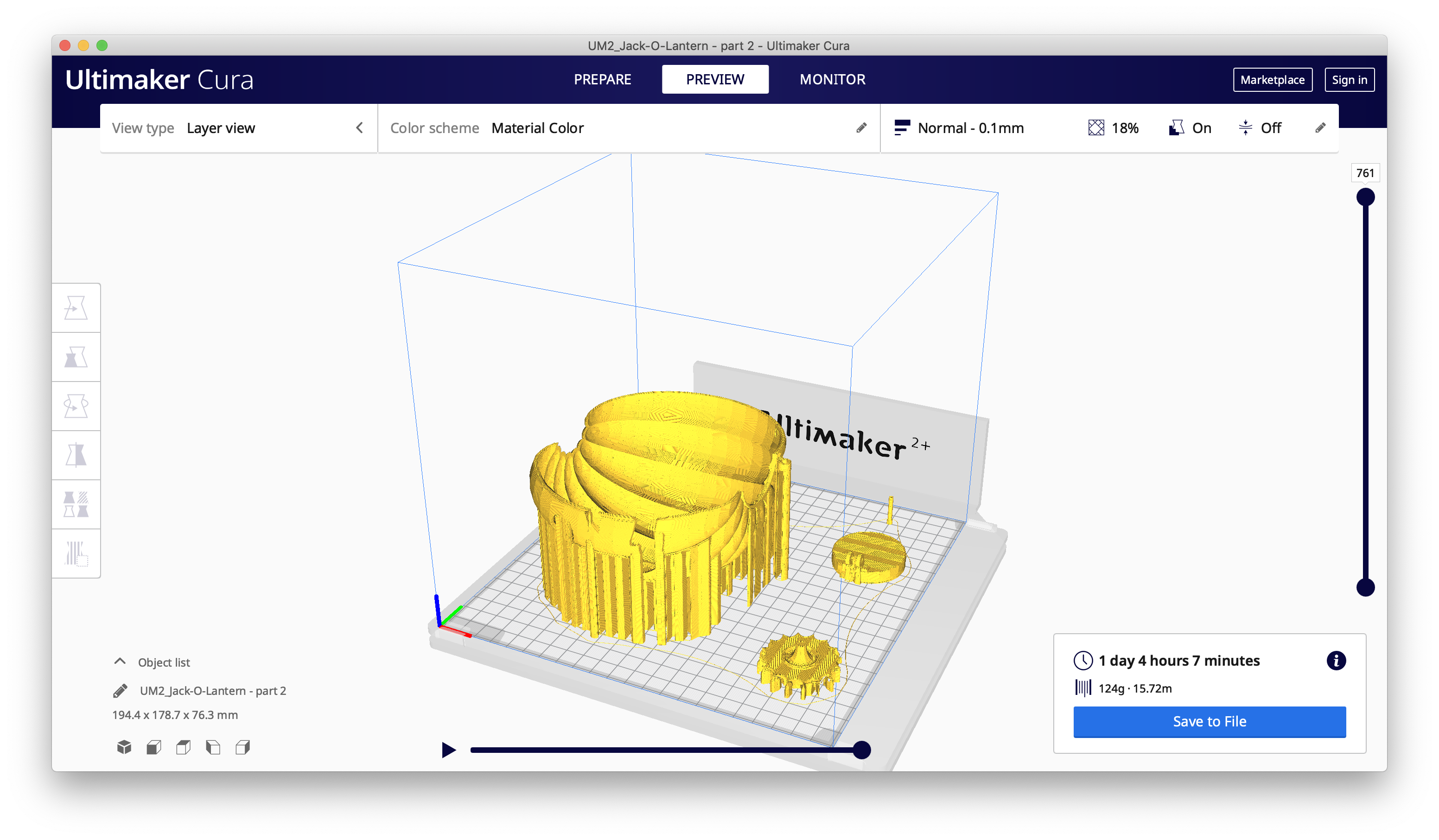The image size is (1439, 840).
Task: Open the Marketplace
Action: 1272,80
